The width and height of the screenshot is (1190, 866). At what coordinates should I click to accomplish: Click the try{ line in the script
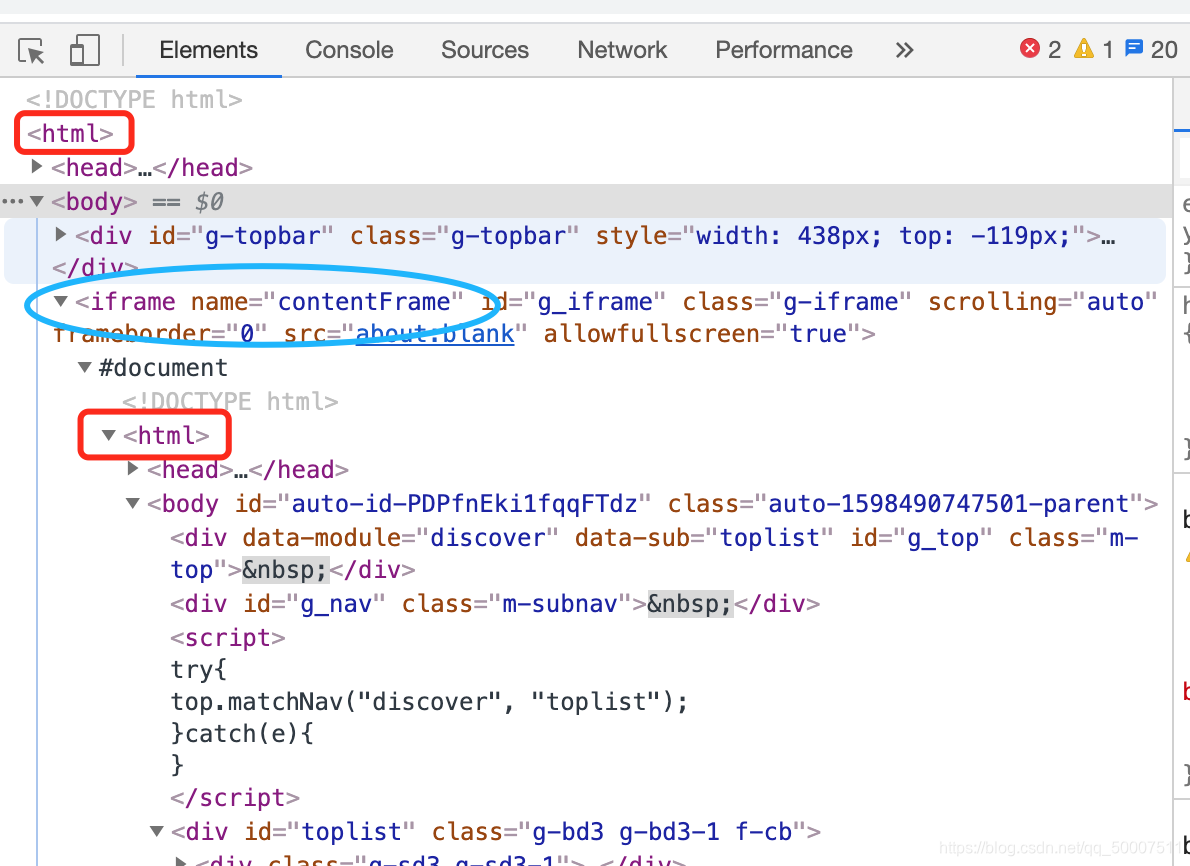pos(199,670)
